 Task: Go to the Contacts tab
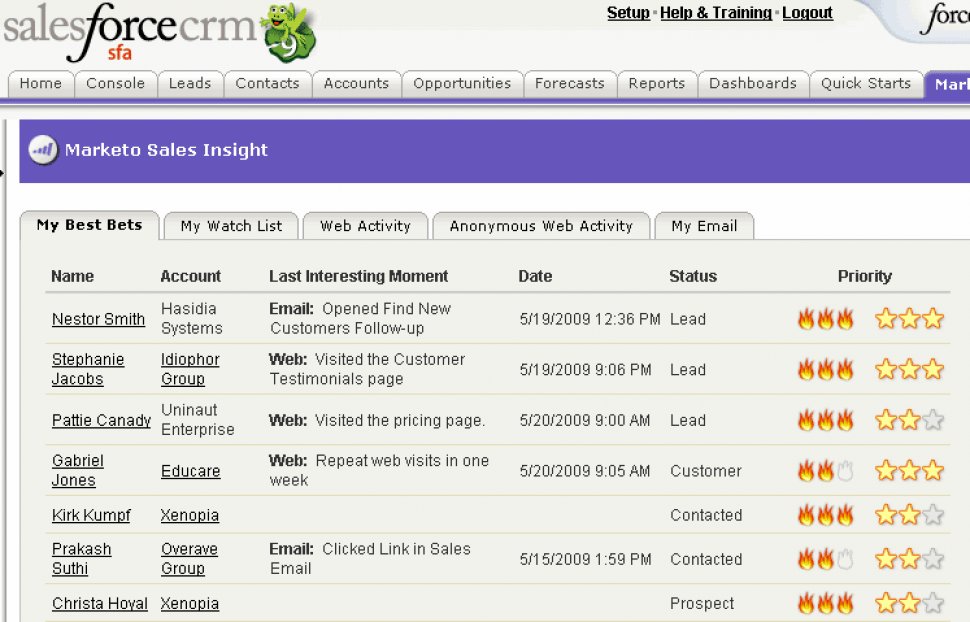[x=267, y=84]
